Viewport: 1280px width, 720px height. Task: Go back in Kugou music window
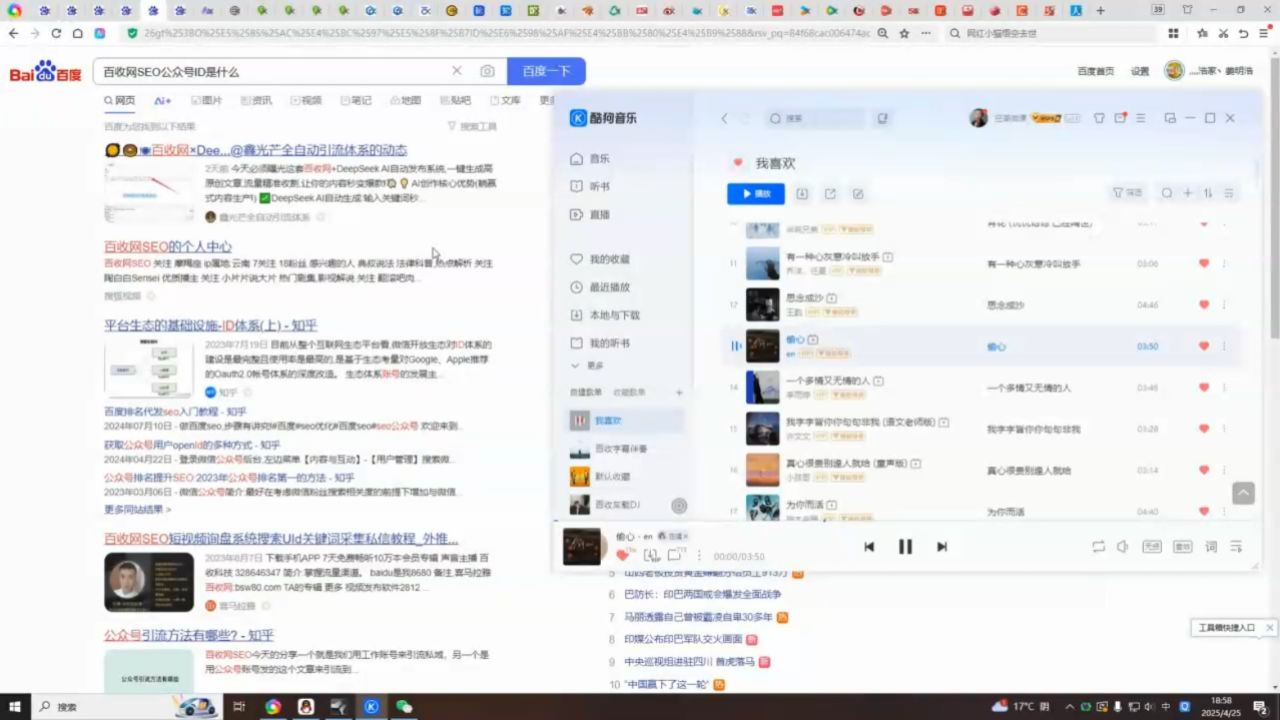pos(725,118)
